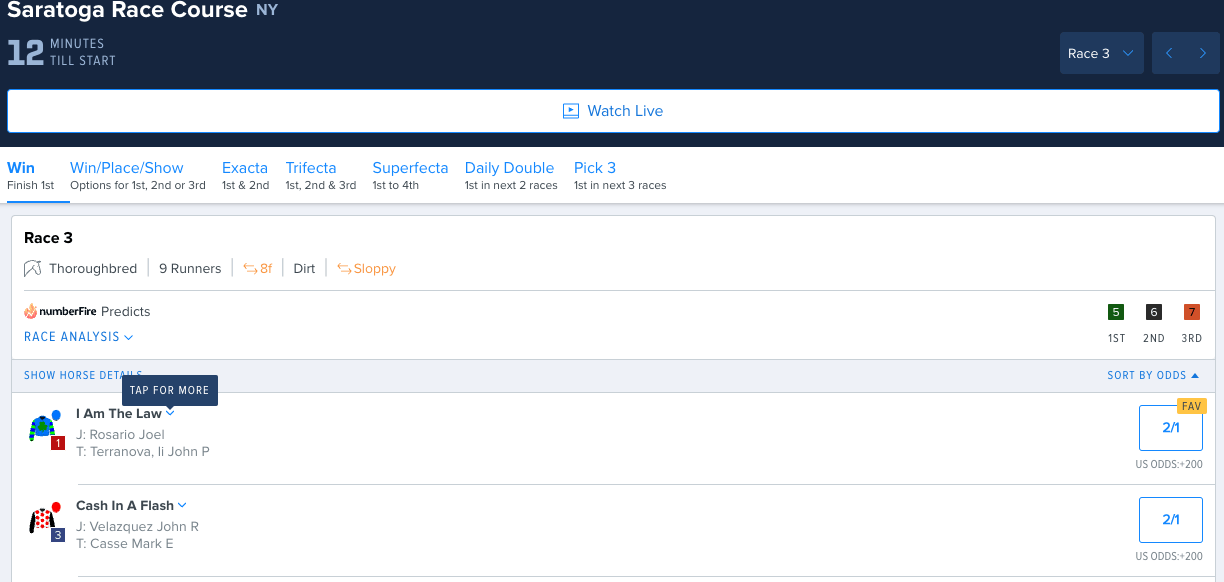Click the Sloppy track condition swap icon
This screenshot has height=582, width=1224.
coord(344,268)
